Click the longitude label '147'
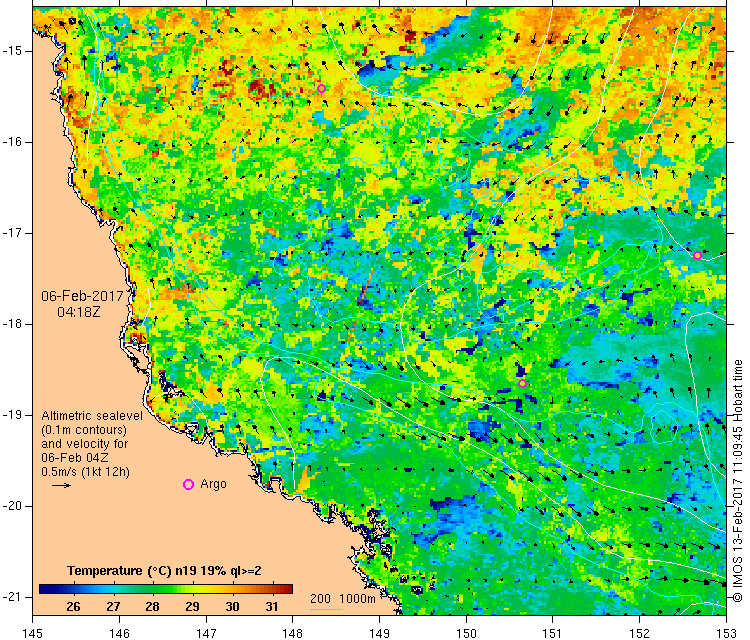This screenshot has height=640, width=750. [206, 633]
